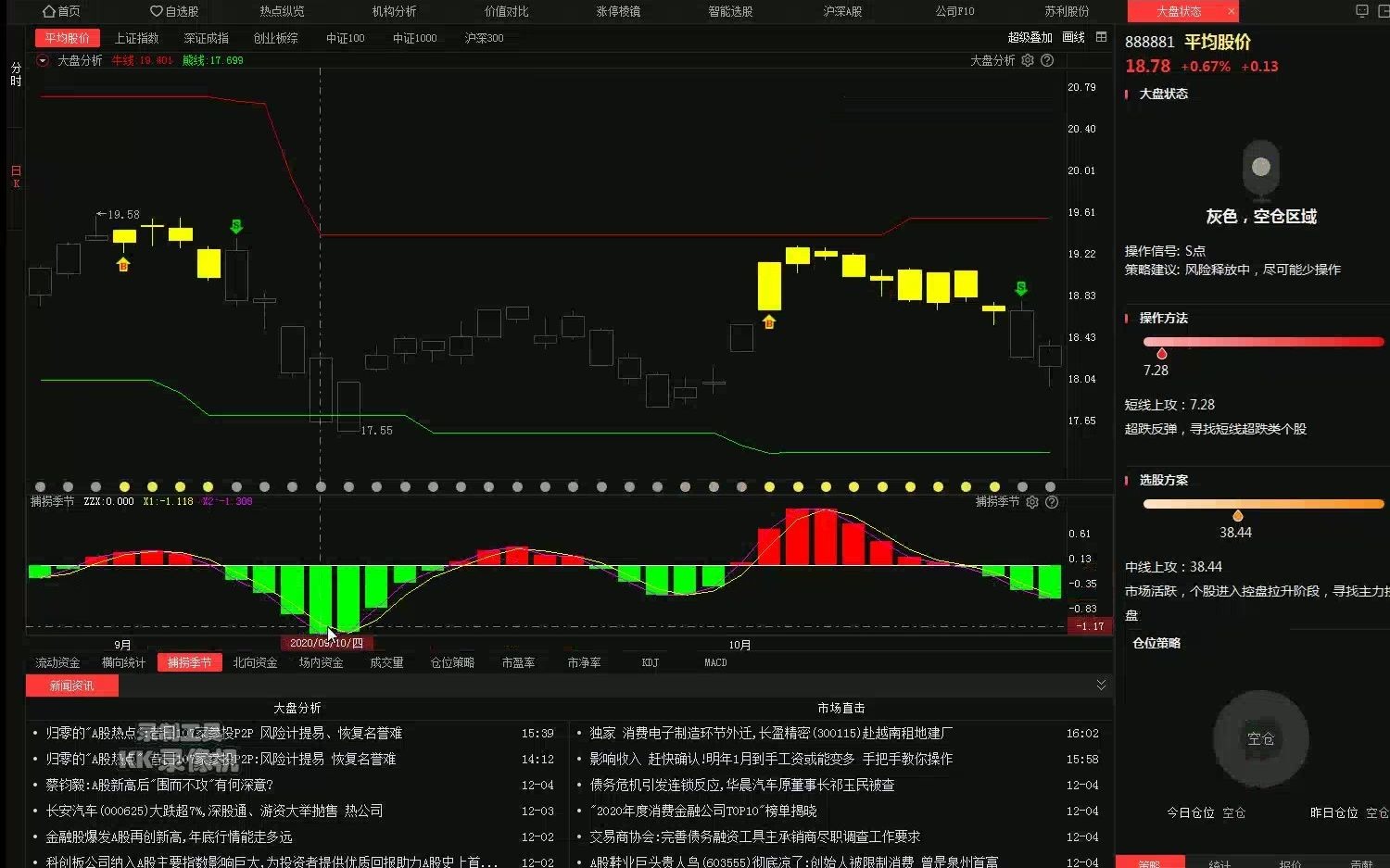Select the 深证成指 index tab
The width and height of the screenshot is (1390, 868).
pyautogui.click(x=206, y=38)
